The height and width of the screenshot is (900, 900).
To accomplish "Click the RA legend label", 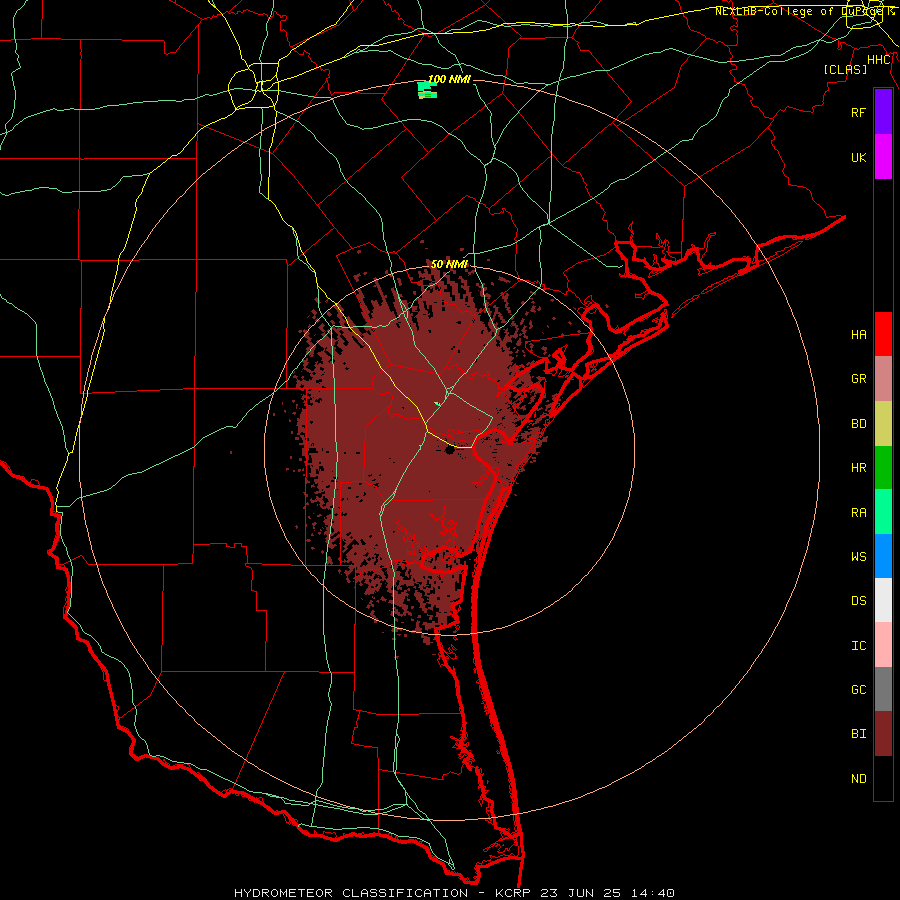I will (x=858, y=513).
